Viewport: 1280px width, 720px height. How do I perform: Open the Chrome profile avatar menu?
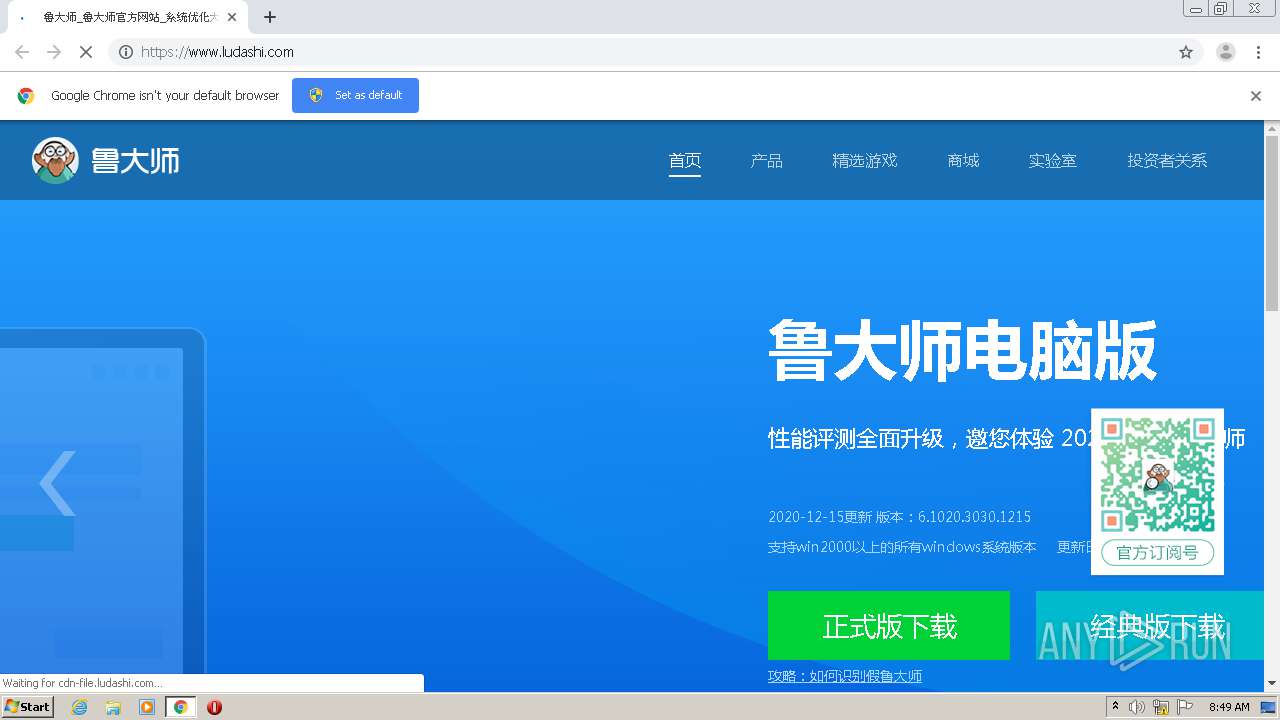(1226, 52)
